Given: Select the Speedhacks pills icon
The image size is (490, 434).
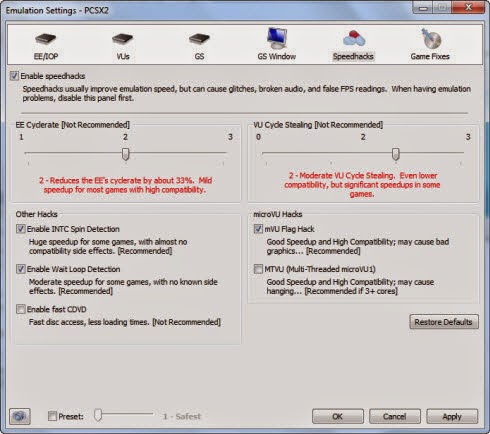Looking at the screenshot, I should pyautogui.click(x=354, y=38).
